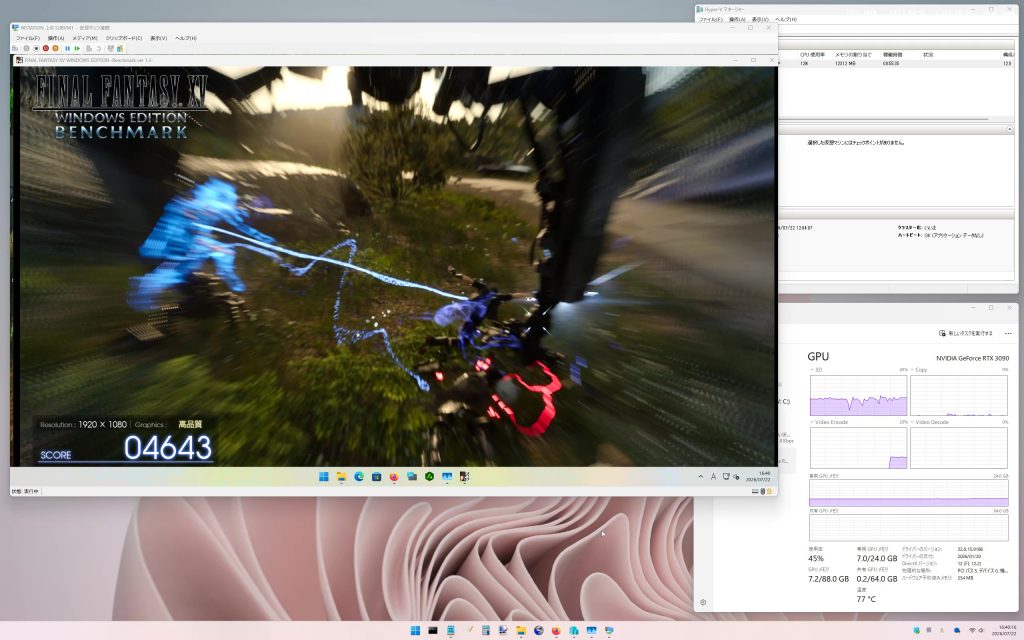
Task: Click the grey Start VM toolbar icon
Action: point(27,48)
